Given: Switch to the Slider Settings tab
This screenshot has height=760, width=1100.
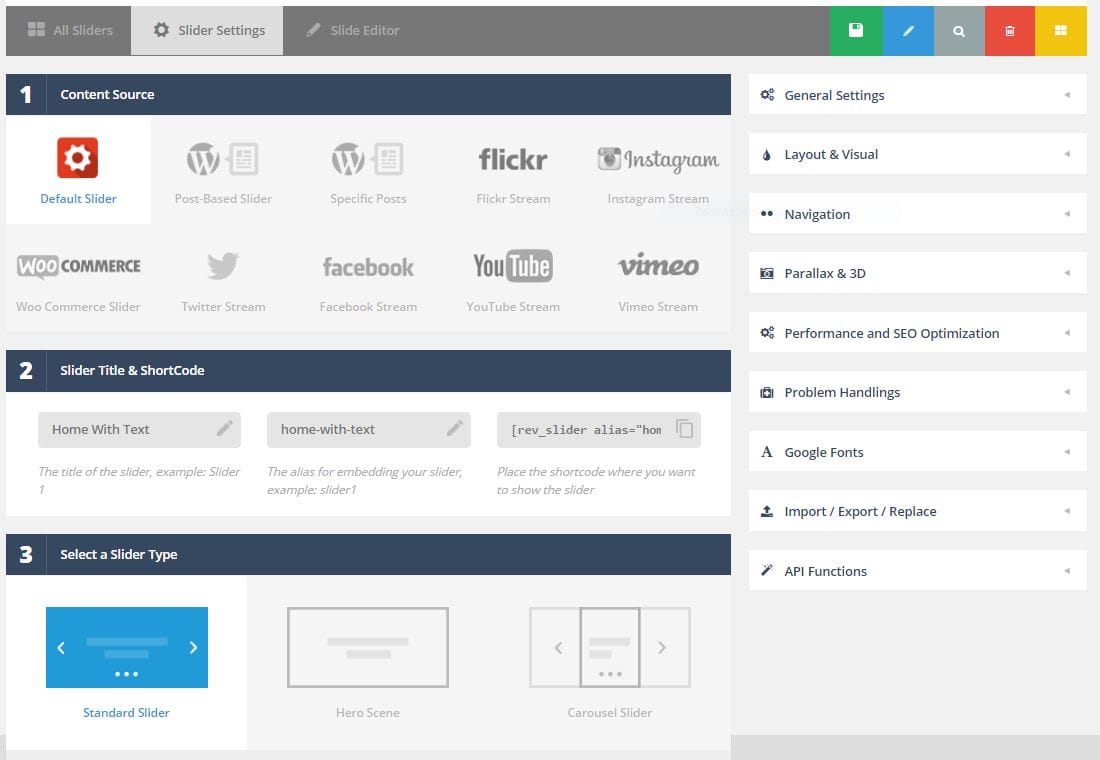Looking at the screenshot, I should [x=208, y=30].
